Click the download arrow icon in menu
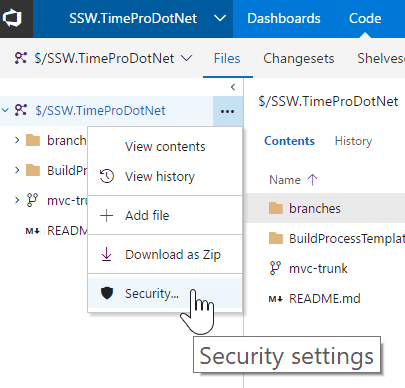This screenshot has width=405, height=388. (107, 254)
